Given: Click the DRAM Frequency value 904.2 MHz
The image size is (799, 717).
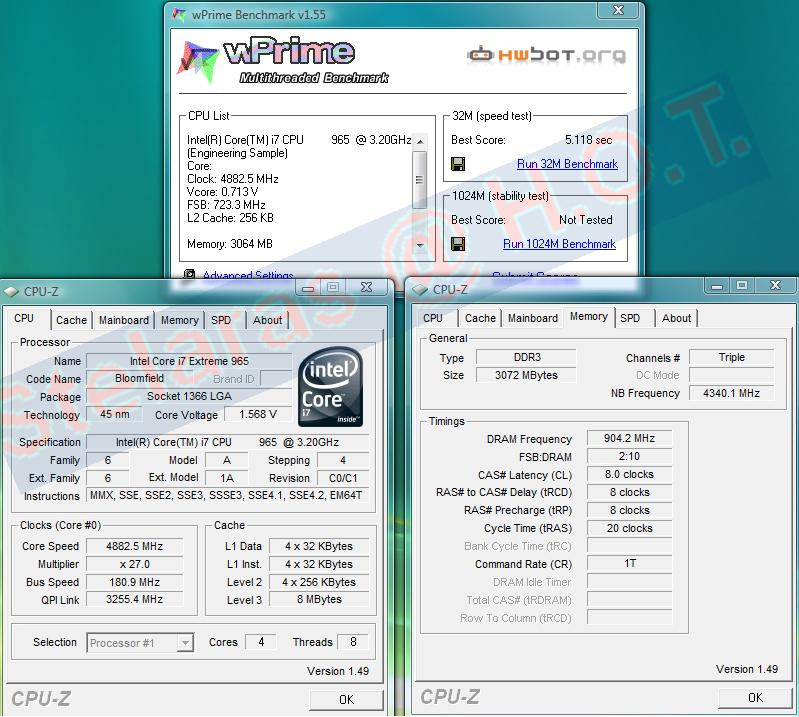Looking at the screenshot, I should point(629,438).
